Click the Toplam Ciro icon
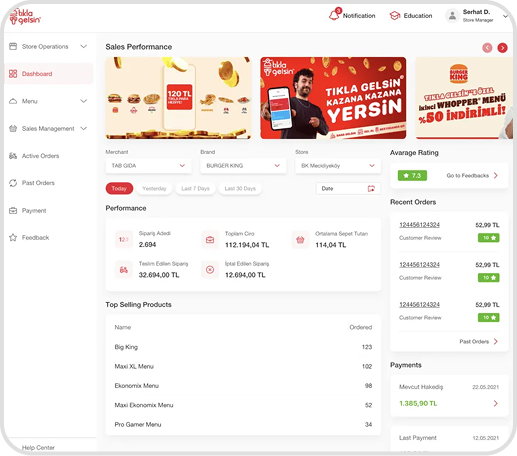This screenshot has width=517, height=456. tap(210, 239)
